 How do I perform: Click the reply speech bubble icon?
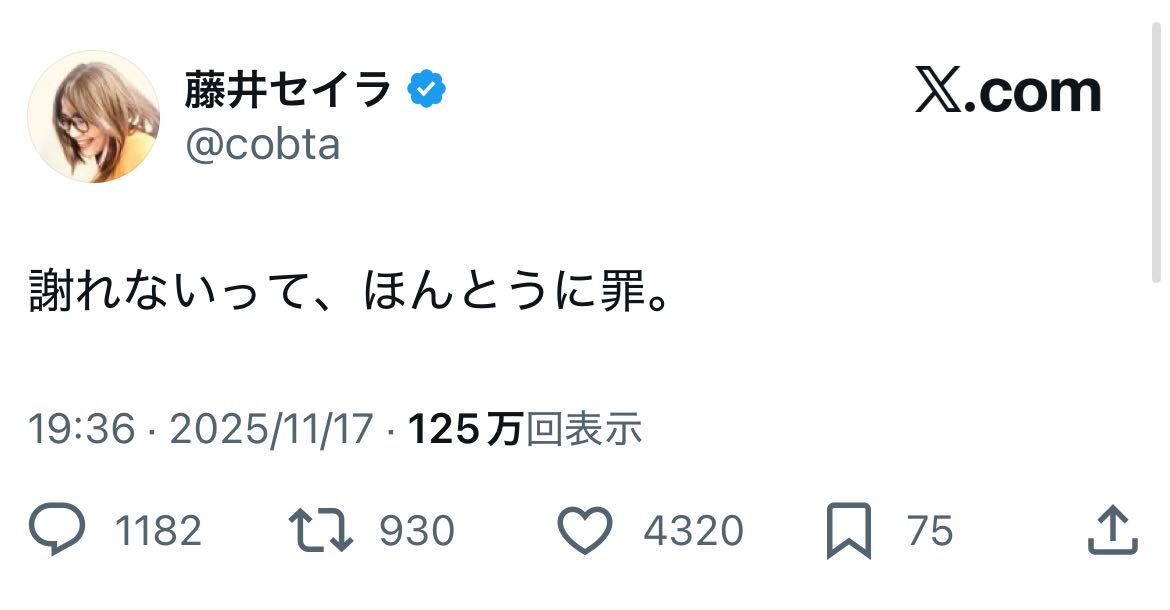click(57, 530)
